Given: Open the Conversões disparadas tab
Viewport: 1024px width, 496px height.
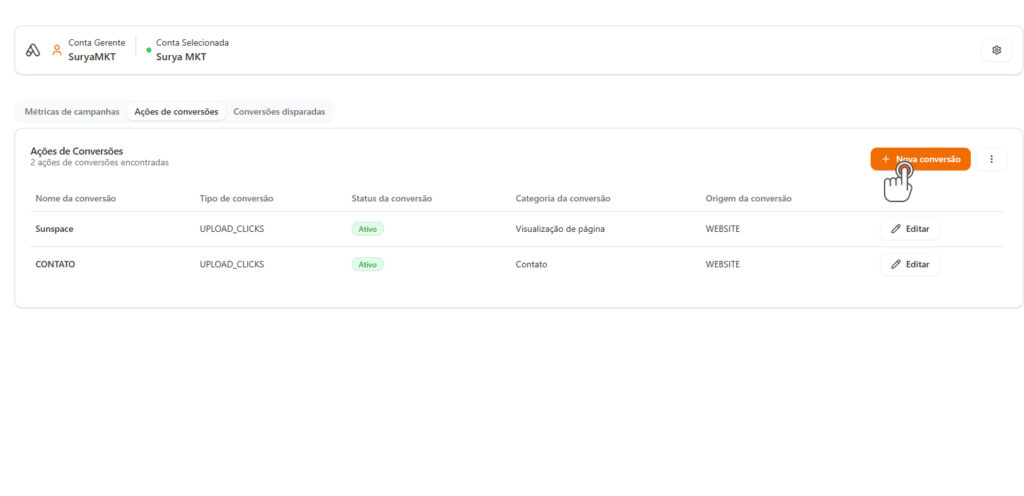Looking at the screenshot, I should 279,112.
